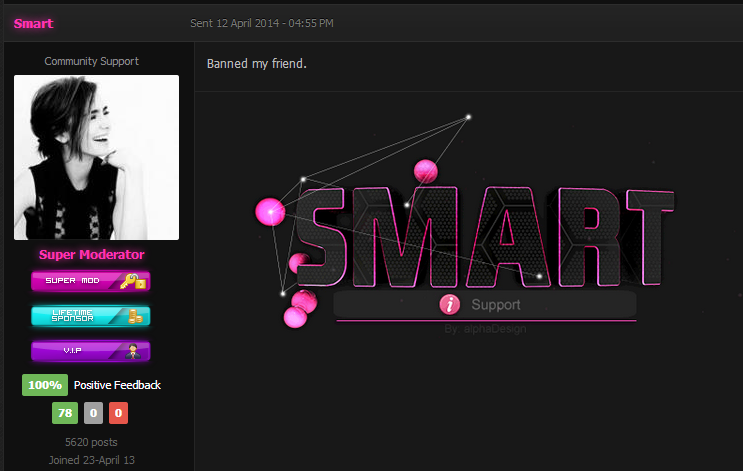View the red negative feedback count
This screenshot has height=471, width=743.
118,413
